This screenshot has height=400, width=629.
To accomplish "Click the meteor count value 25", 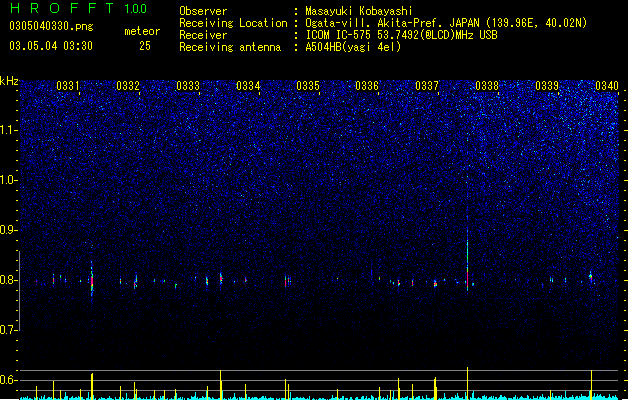I will (x=145, y=46).
